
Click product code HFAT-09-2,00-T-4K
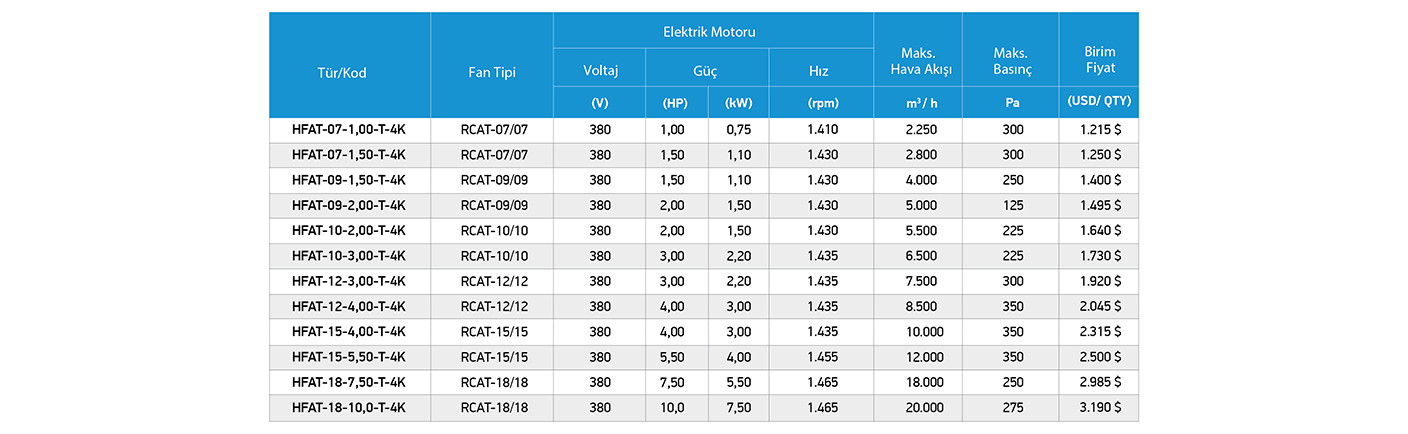point(349,206)
